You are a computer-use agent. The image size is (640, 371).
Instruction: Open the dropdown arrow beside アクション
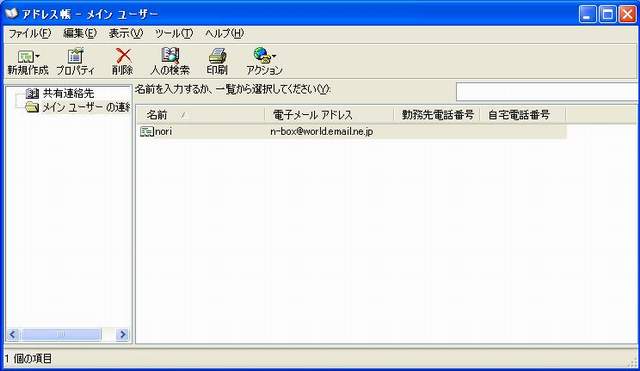coord(274,56)
